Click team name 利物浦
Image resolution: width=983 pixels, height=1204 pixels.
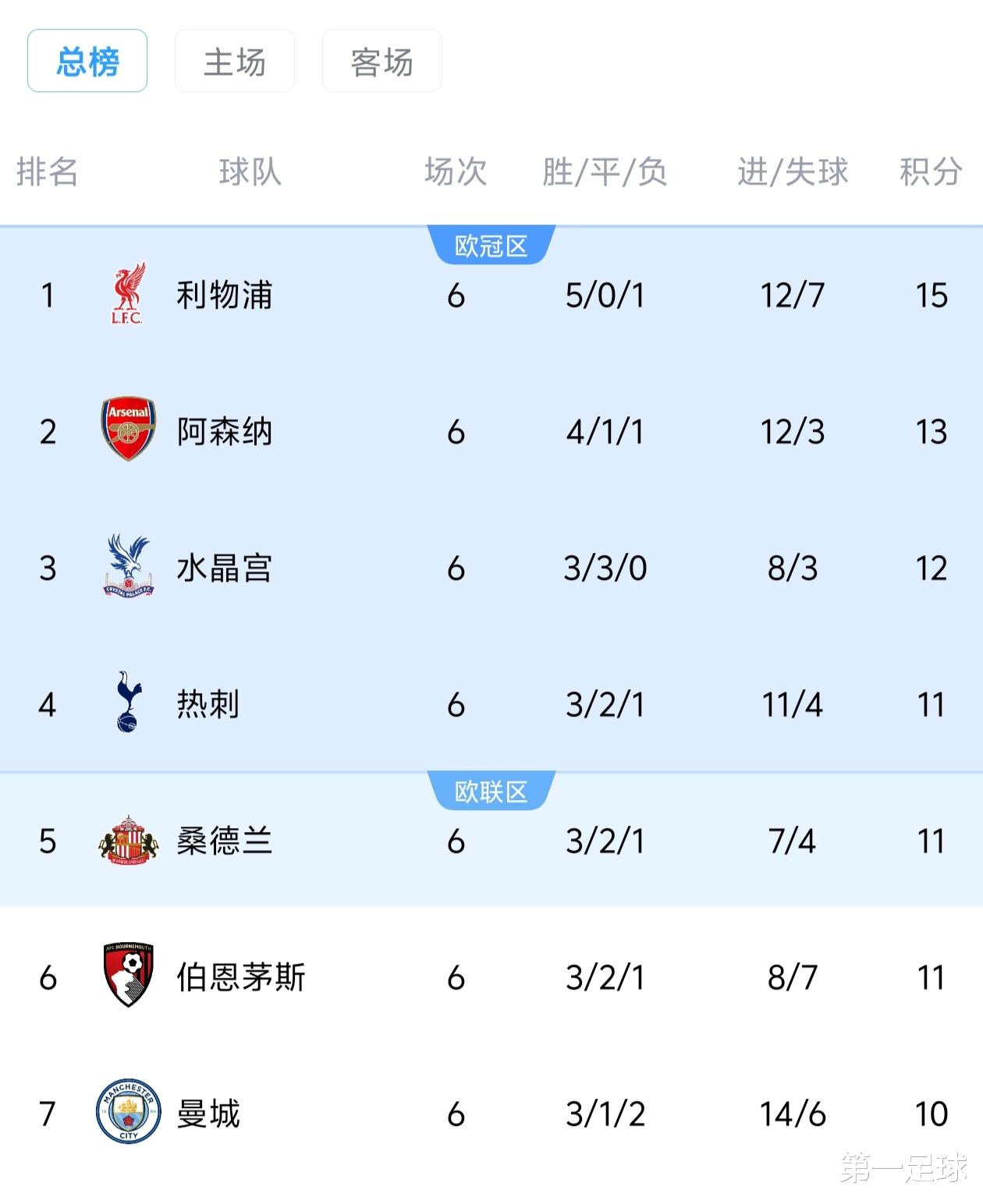point(225,296)
